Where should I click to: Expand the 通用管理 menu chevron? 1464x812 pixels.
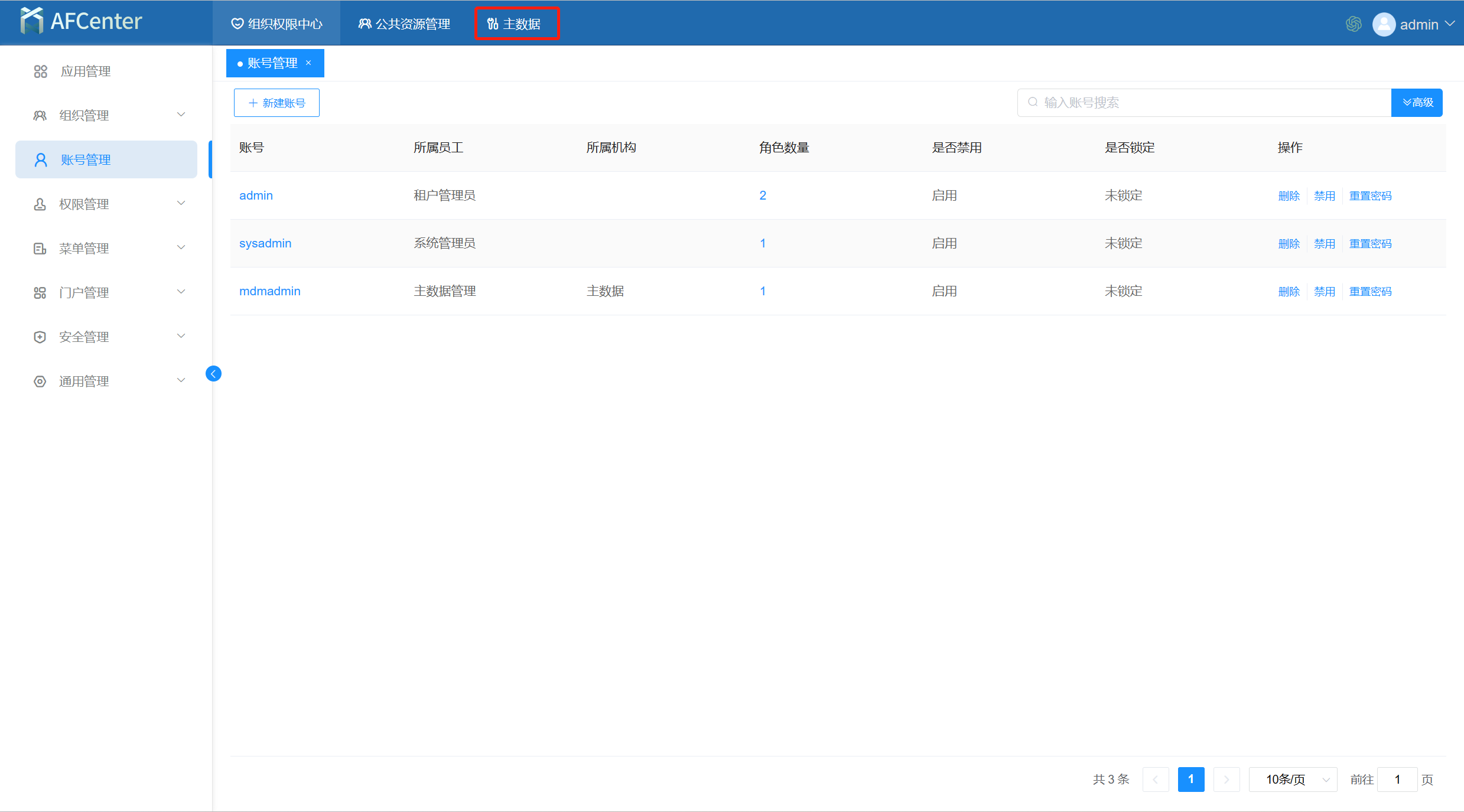pyautogui.click(x=181, y=380)
